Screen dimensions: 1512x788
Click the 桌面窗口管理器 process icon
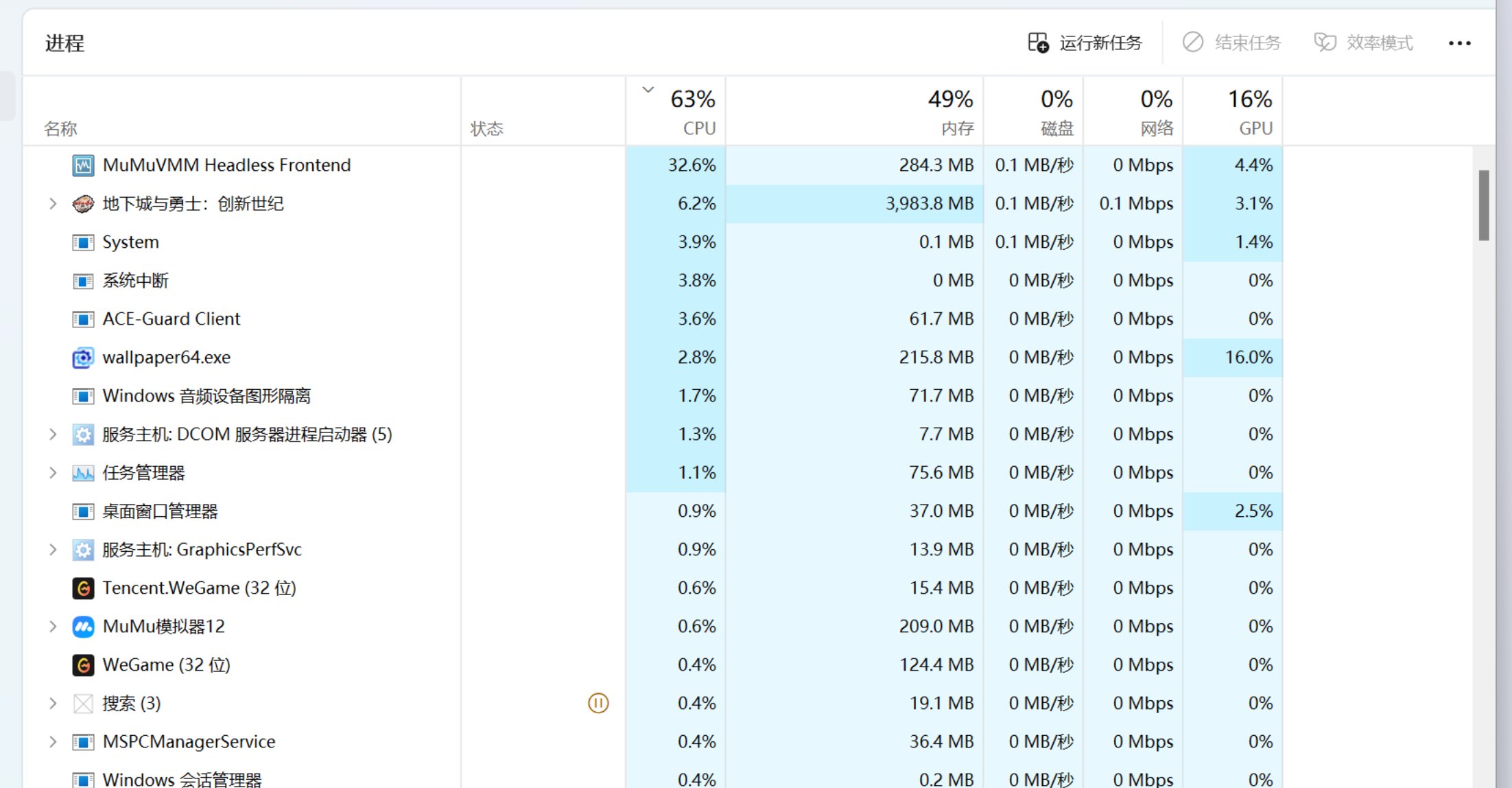click(x=83, y=511)
